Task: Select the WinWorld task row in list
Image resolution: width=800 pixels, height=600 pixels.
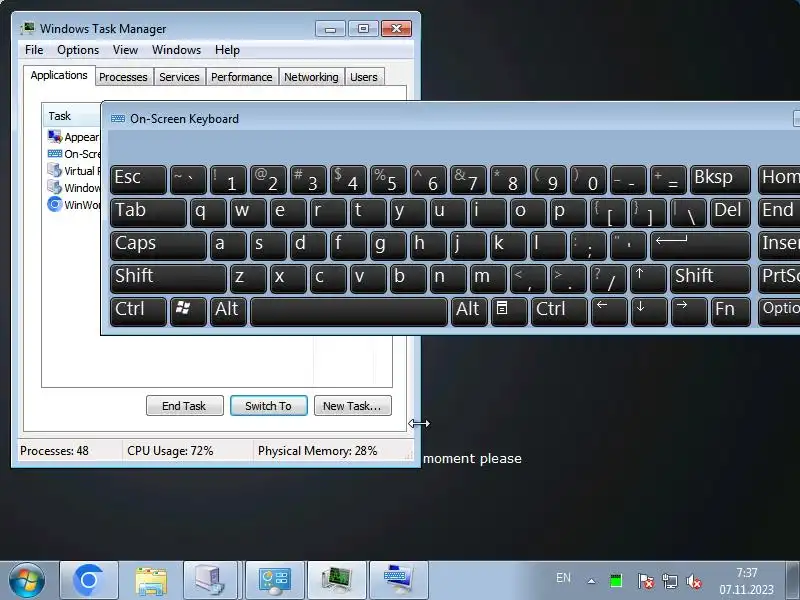Action: (x=74, y=205)
